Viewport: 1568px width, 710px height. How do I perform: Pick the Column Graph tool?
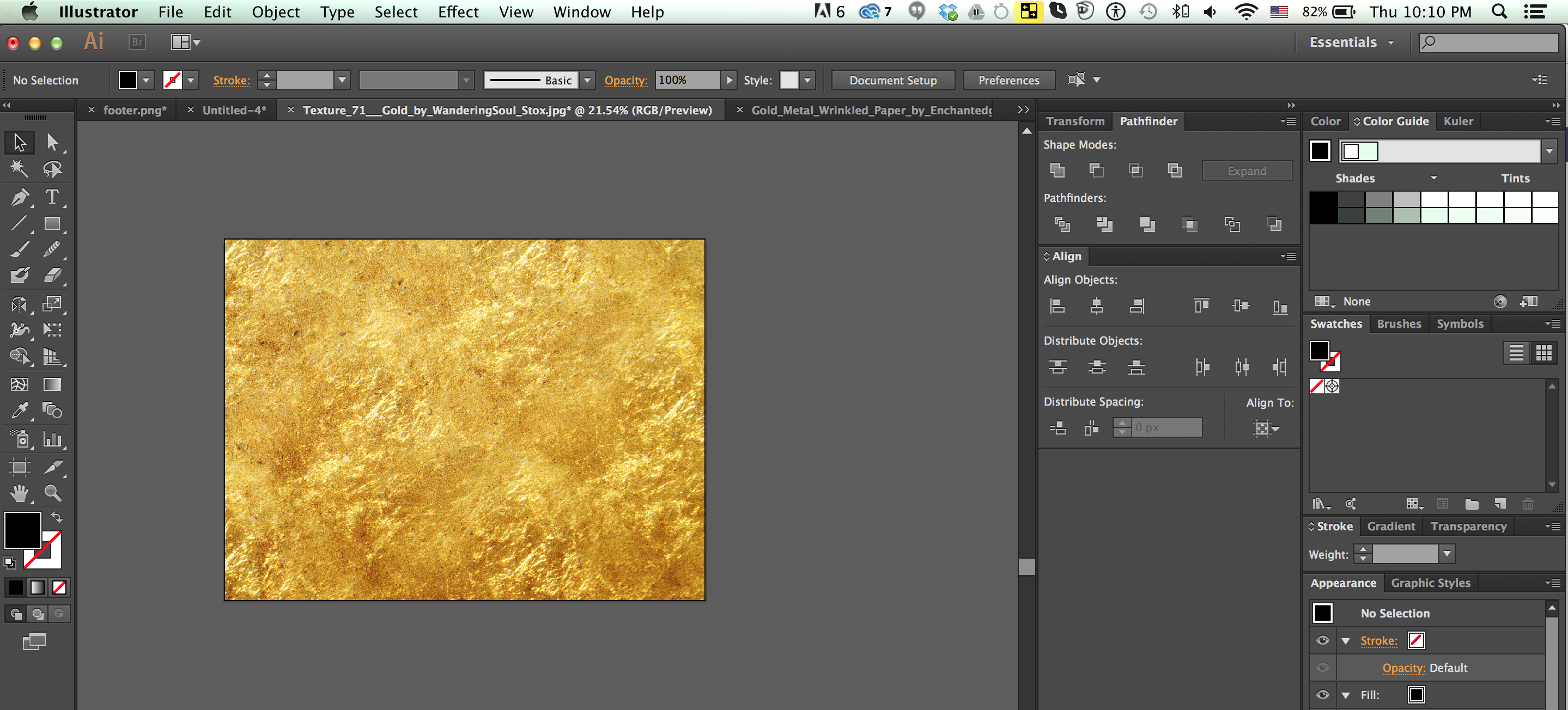52,439
